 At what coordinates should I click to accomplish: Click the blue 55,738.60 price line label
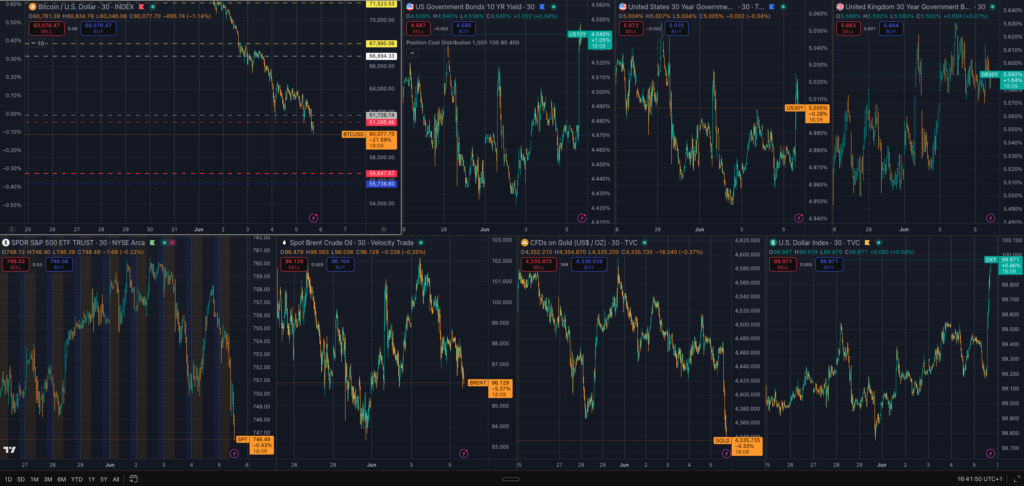(383, 184)
